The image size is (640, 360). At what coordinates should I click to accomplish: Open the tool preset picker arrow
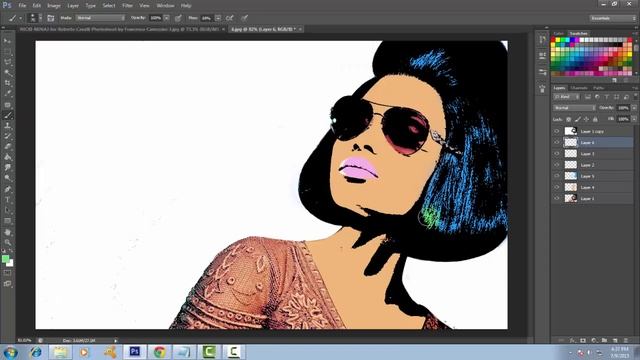pos(20,18)
